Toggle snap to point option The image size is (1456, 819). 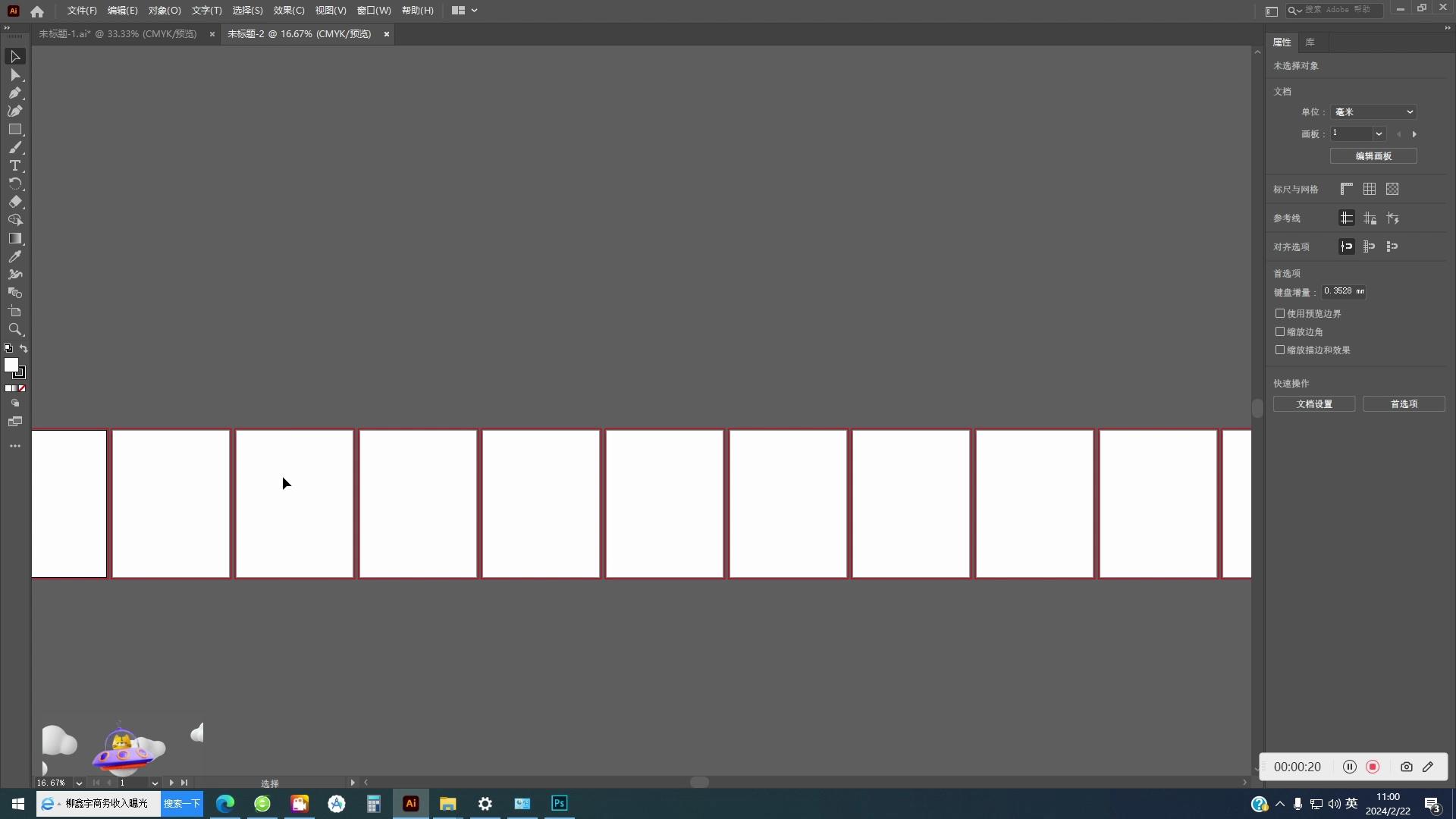1347,247
